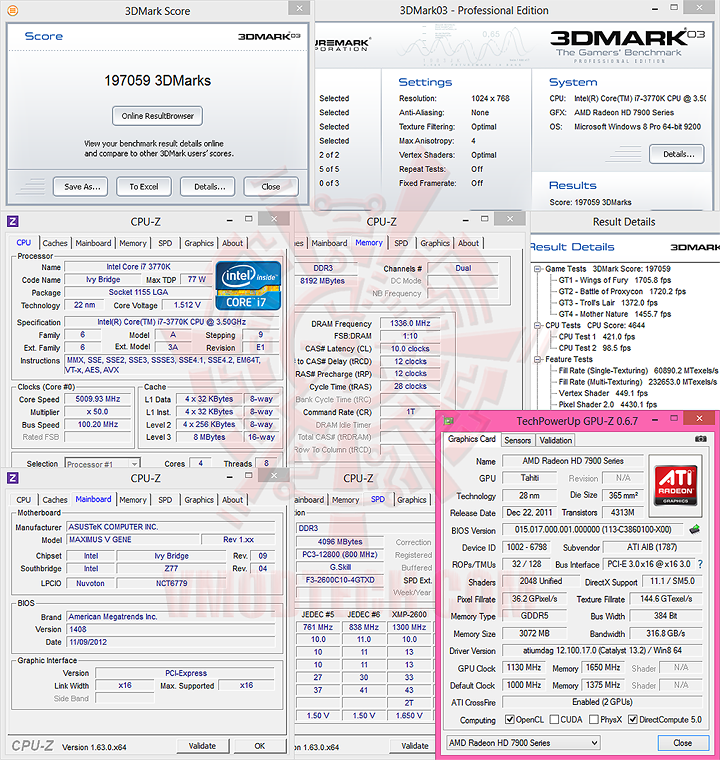The height and width of the screenshot is (760, 720).
Task: Click the GPU-Z camera screenshot icon
Action: [x=701, y=439]
